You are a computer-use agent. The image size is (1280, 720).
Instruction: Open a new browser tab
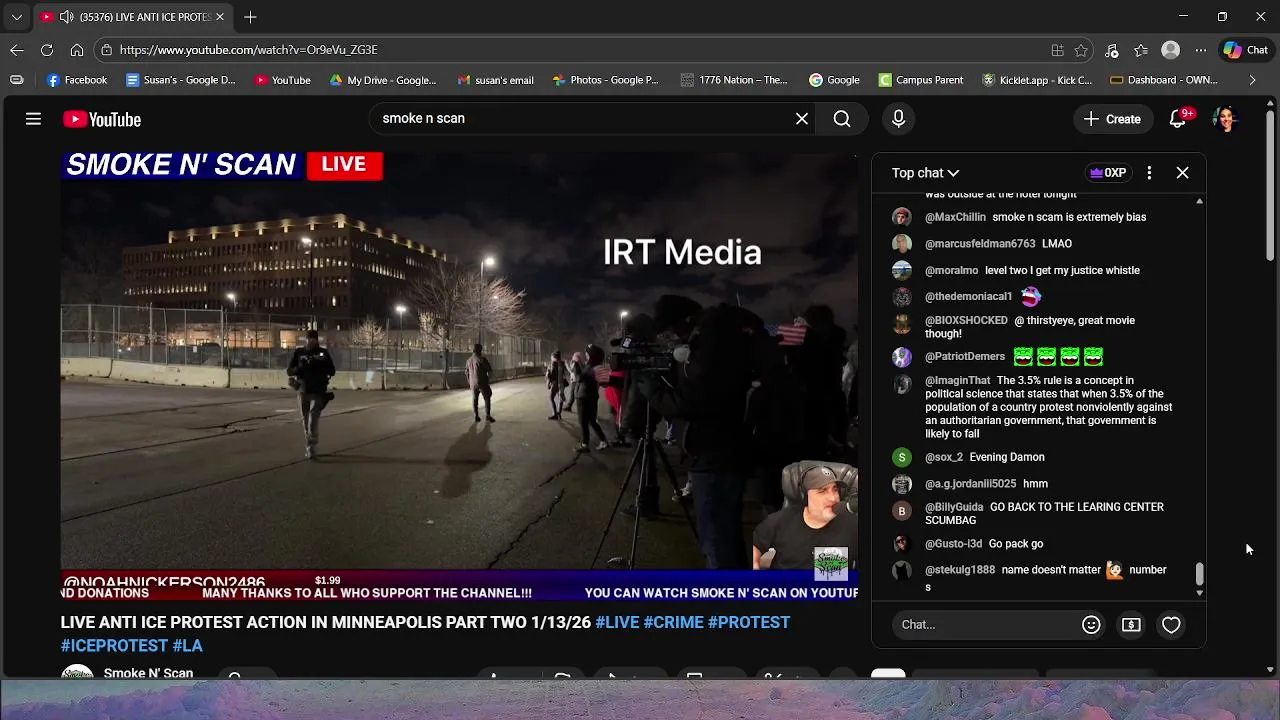(250, 17)
